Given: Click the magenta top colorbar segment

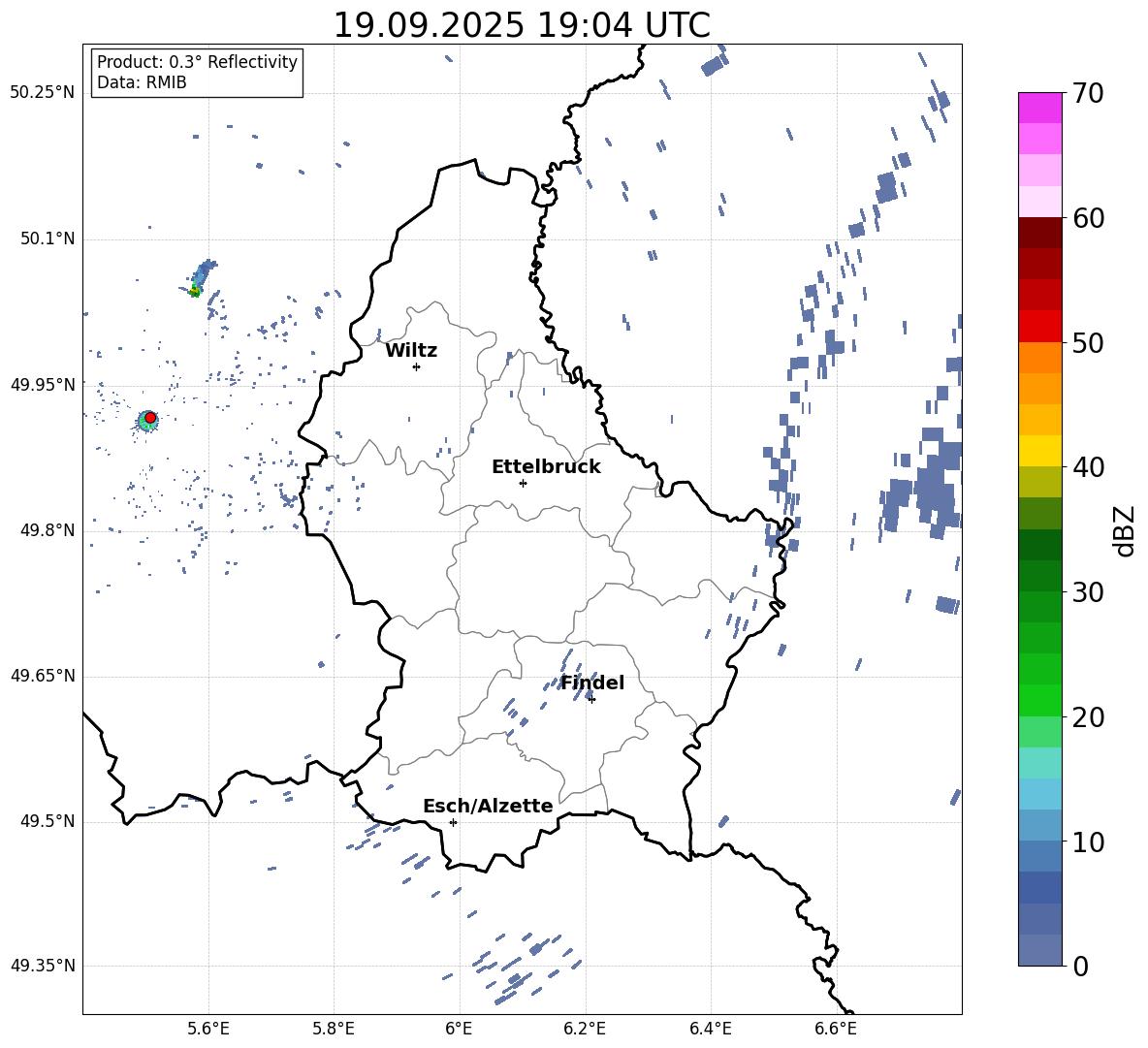Looking at the screenshot, I should tap(1039, 108).
